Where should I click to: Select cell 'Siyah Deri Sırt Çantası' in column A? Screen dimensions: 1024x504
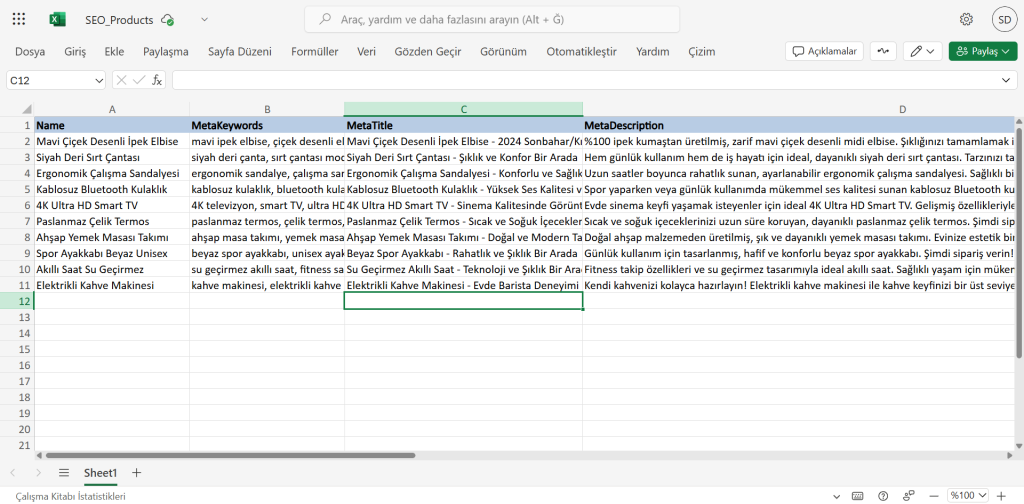(x=112, y=157)
